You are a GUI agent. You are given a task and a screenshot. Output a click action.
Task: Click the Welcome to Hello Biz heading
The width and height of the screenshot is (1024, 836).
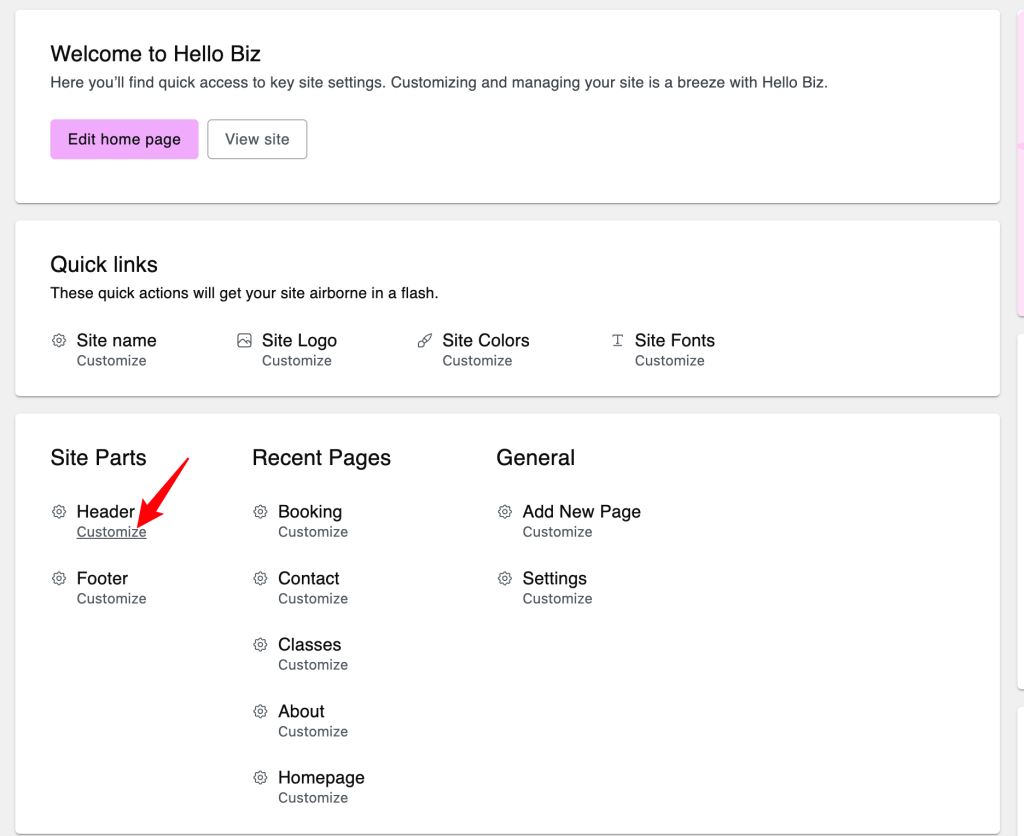(155, 54)
